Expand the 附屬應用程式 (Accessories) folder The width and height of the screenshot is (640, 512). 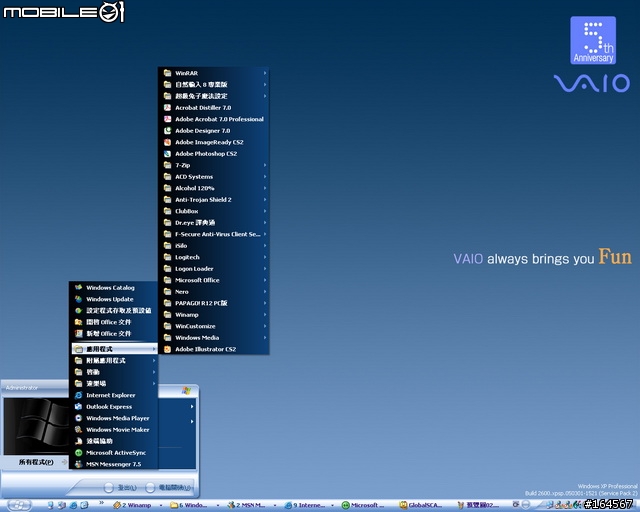[114, 361]
